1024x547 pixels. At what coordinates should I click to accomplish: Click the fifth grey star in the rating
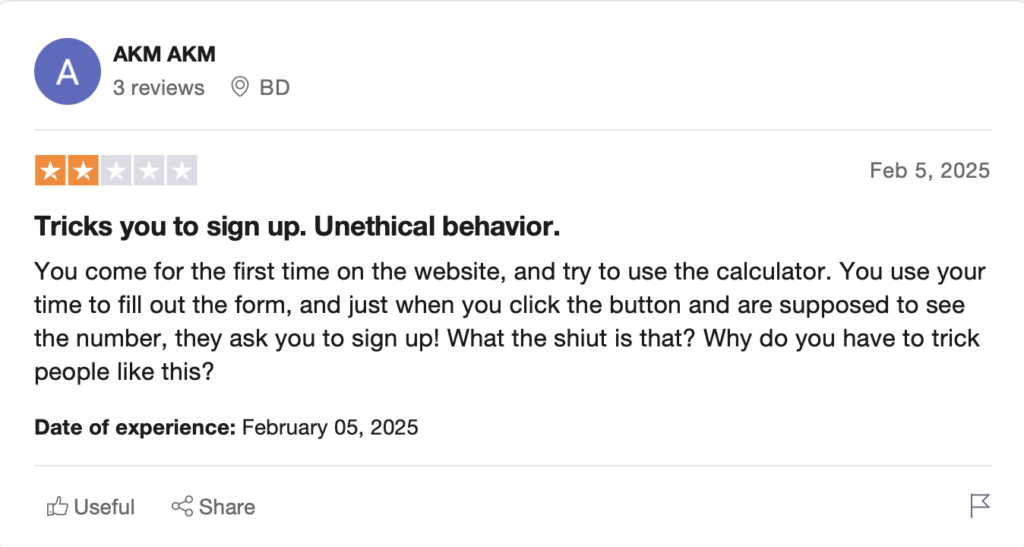click(182, 171)
